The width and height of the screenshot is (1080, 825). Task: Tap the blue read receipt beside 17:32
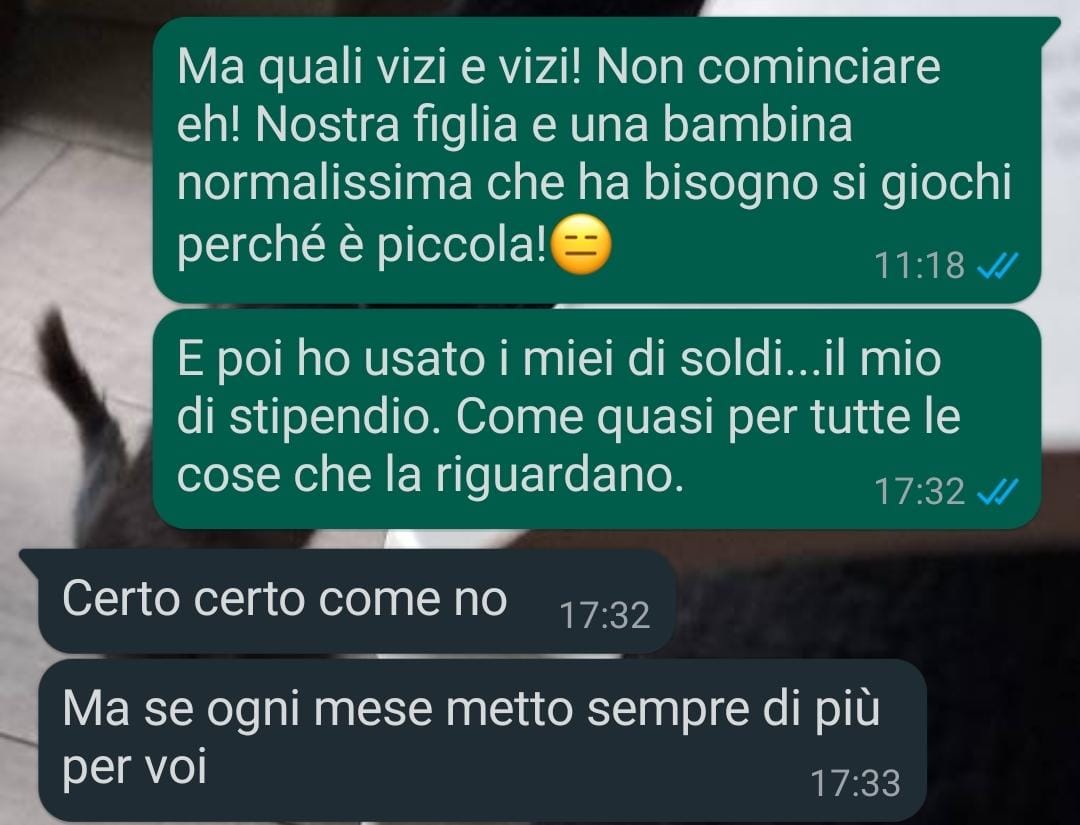point(998,492)
